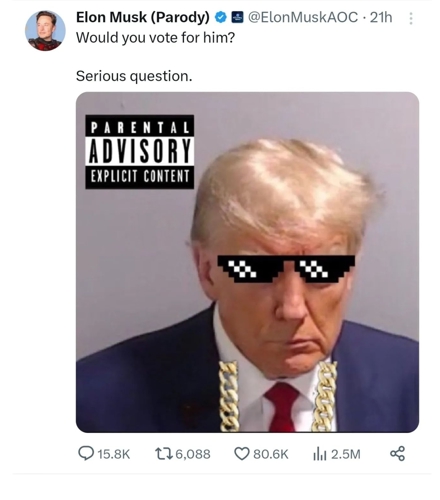Open the poster's profile avatar
The image size is (440, 500).
click(x=45, y=31)
